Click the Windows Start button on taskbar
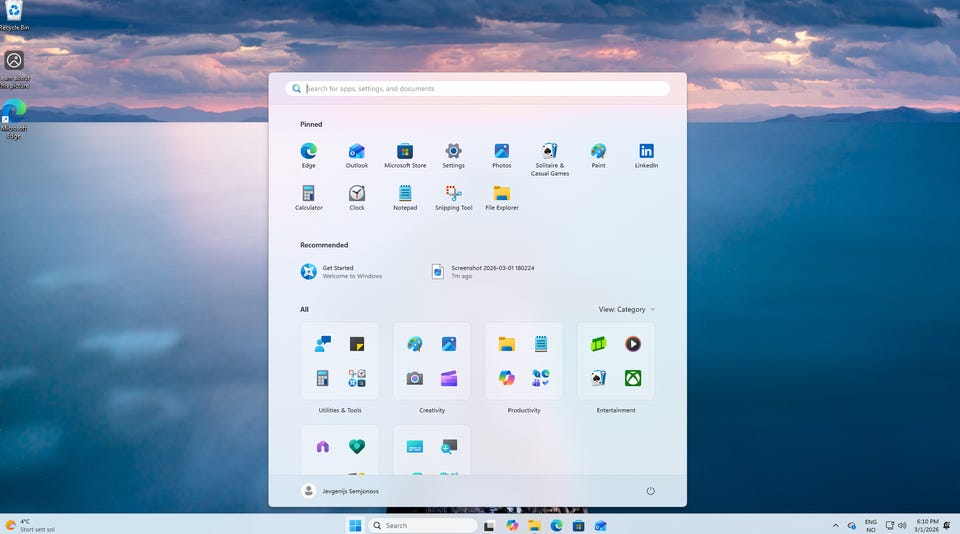The width and height of the screenshot is (960, 534). [x=355, y=525]
